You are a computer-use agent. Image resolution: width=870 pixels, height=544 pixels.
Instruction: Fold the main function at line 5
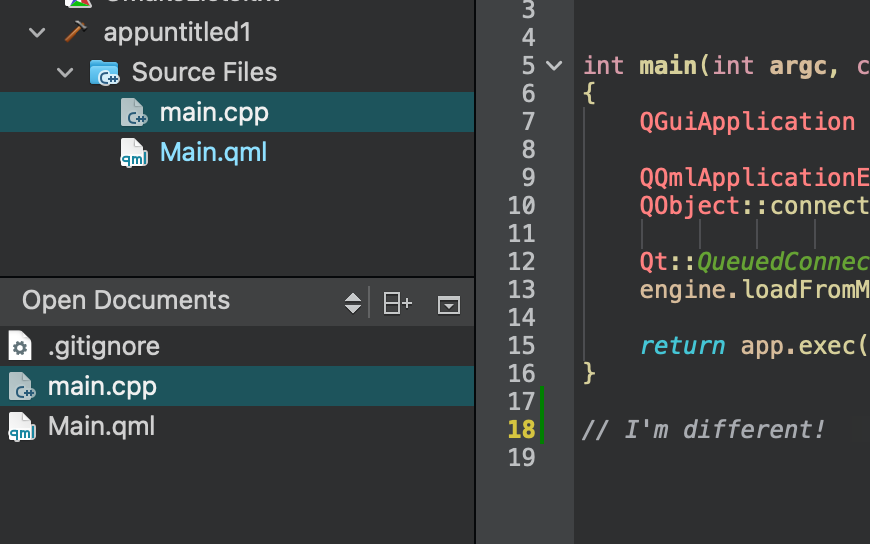click(555, 66)
